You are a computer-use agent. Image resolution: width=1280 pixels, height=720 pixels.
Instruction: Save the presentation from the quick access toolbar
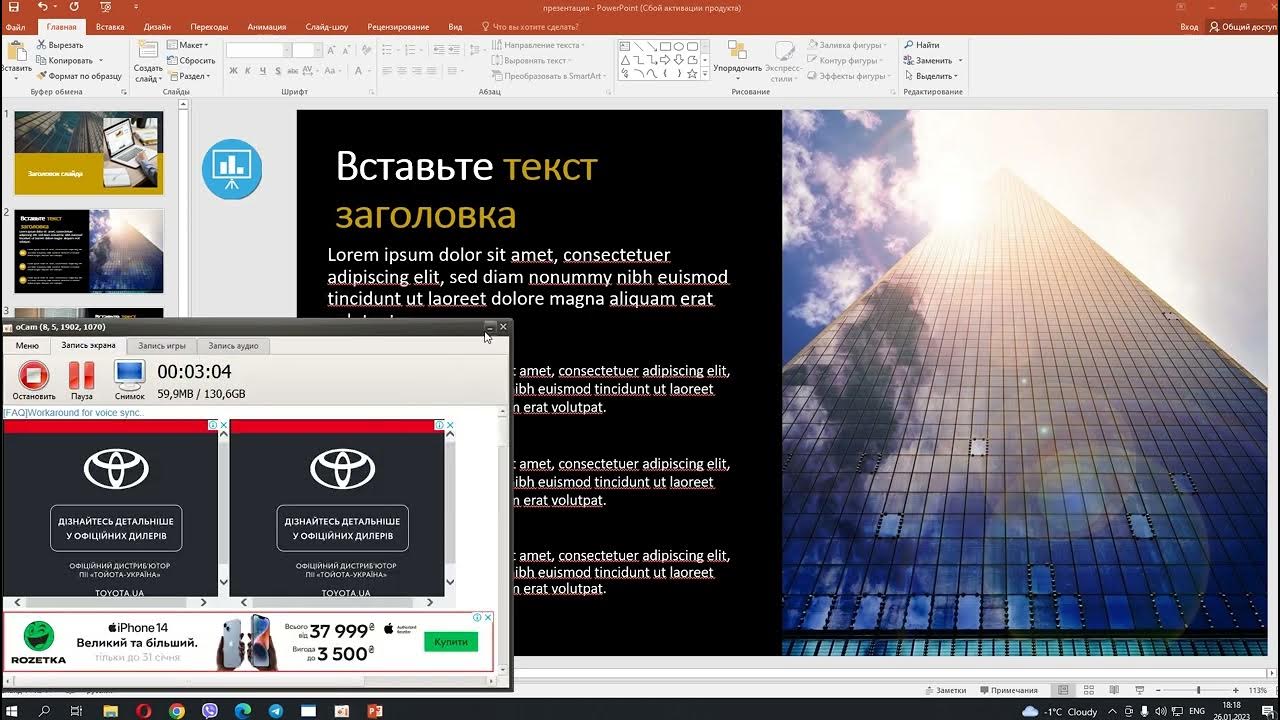pos(15,7)
